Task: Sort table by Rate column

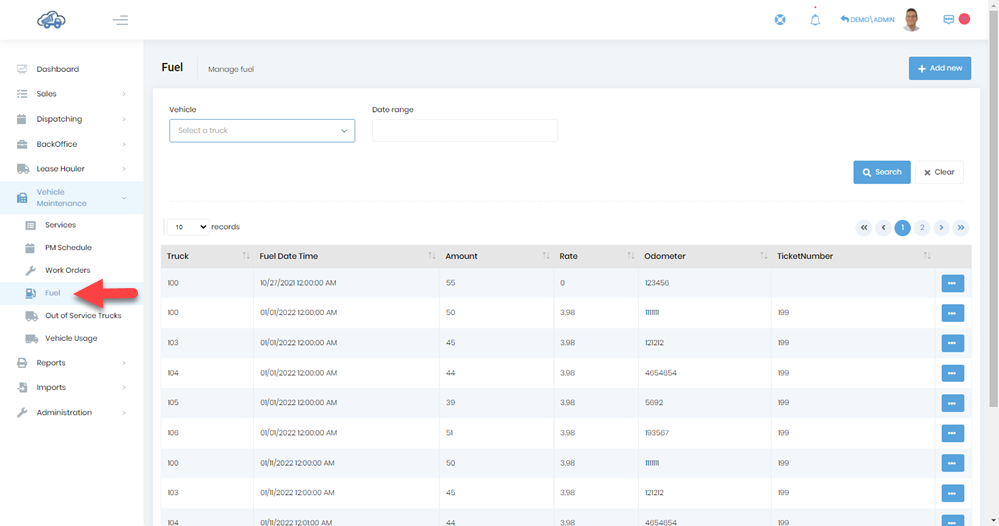Action: [596, 256]
